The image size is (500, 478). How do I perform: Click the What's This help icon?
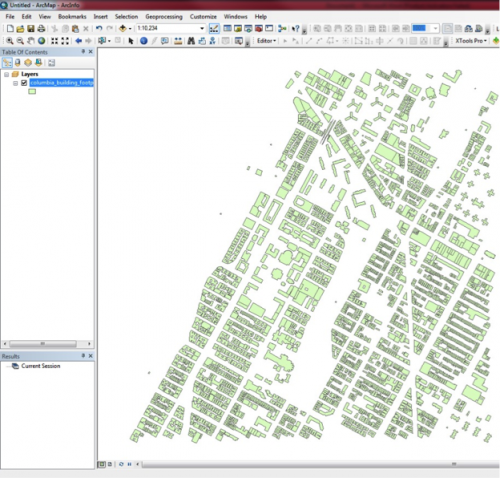point(295,29)
